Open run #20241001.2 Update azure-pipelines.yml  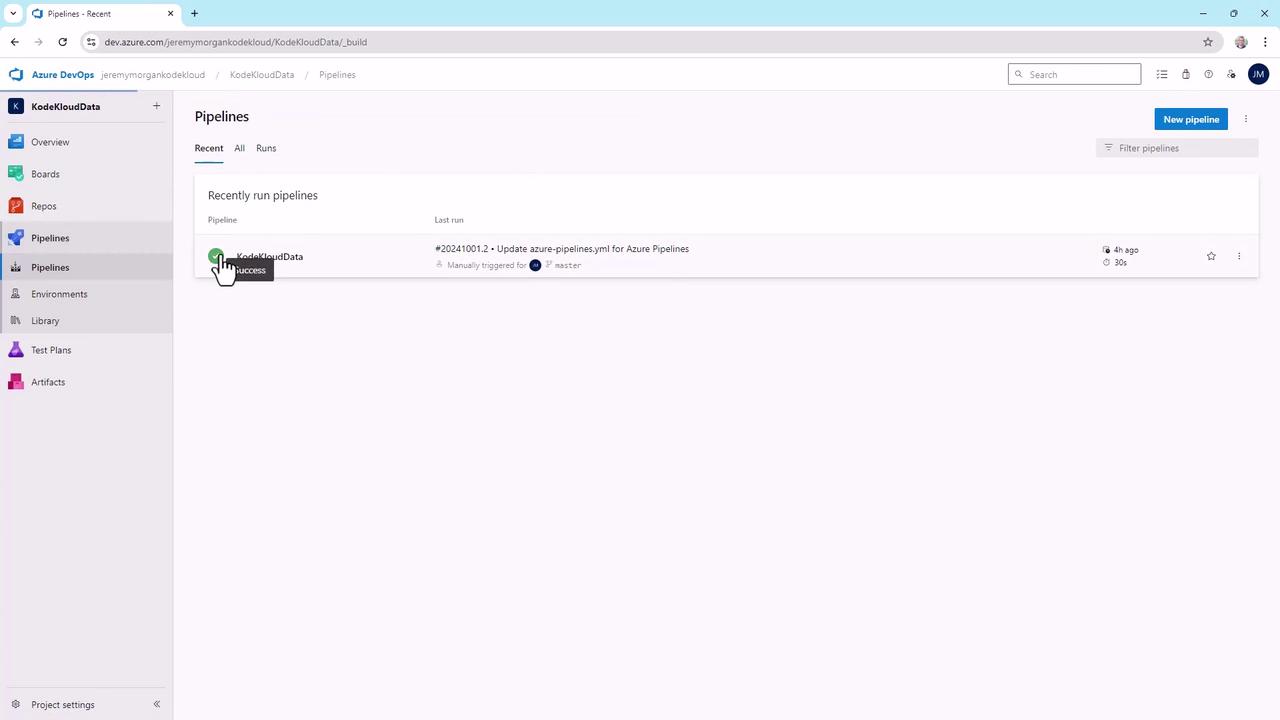(562, 249)
